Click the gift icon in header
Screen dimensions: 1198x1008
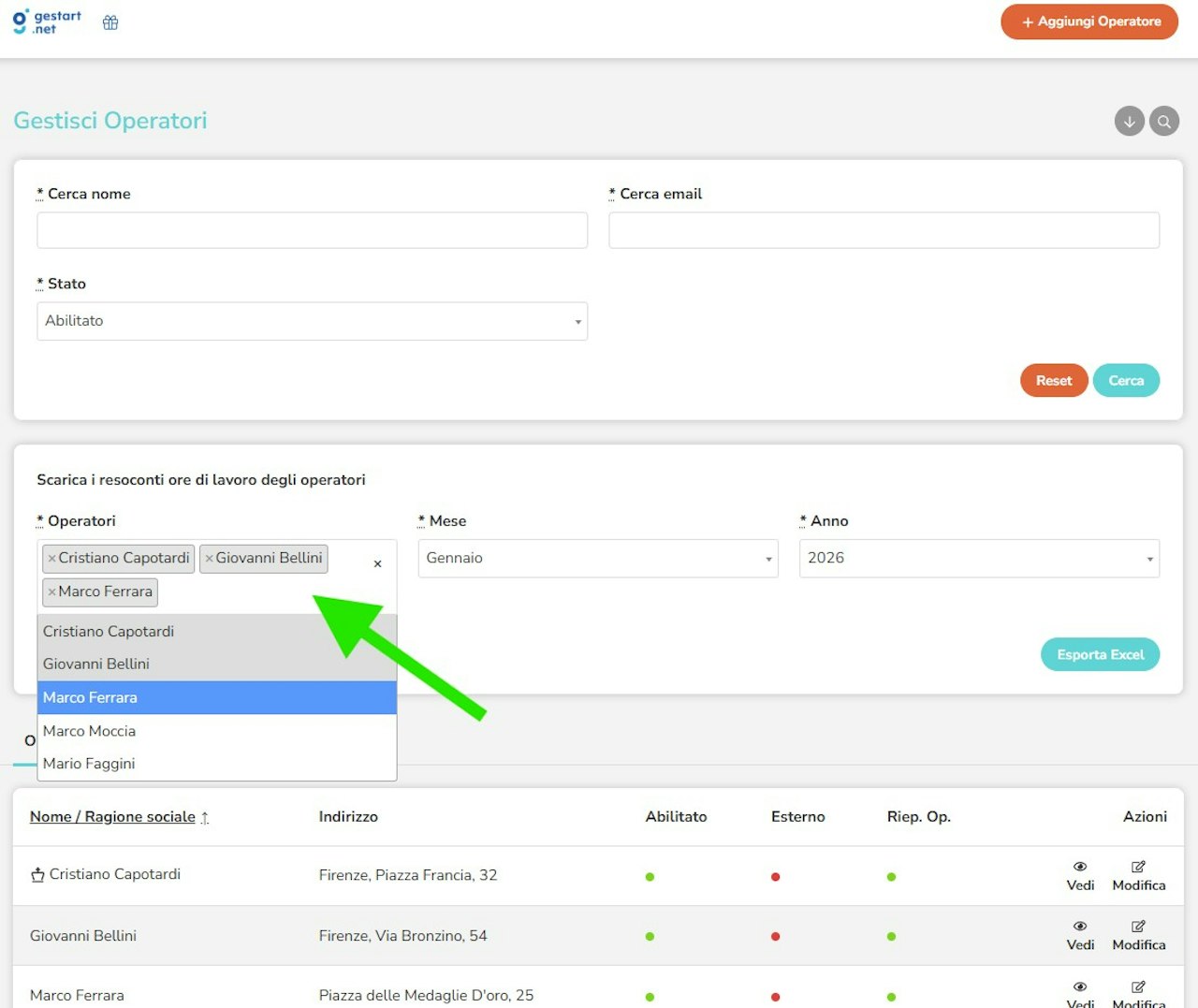(110, 22)
